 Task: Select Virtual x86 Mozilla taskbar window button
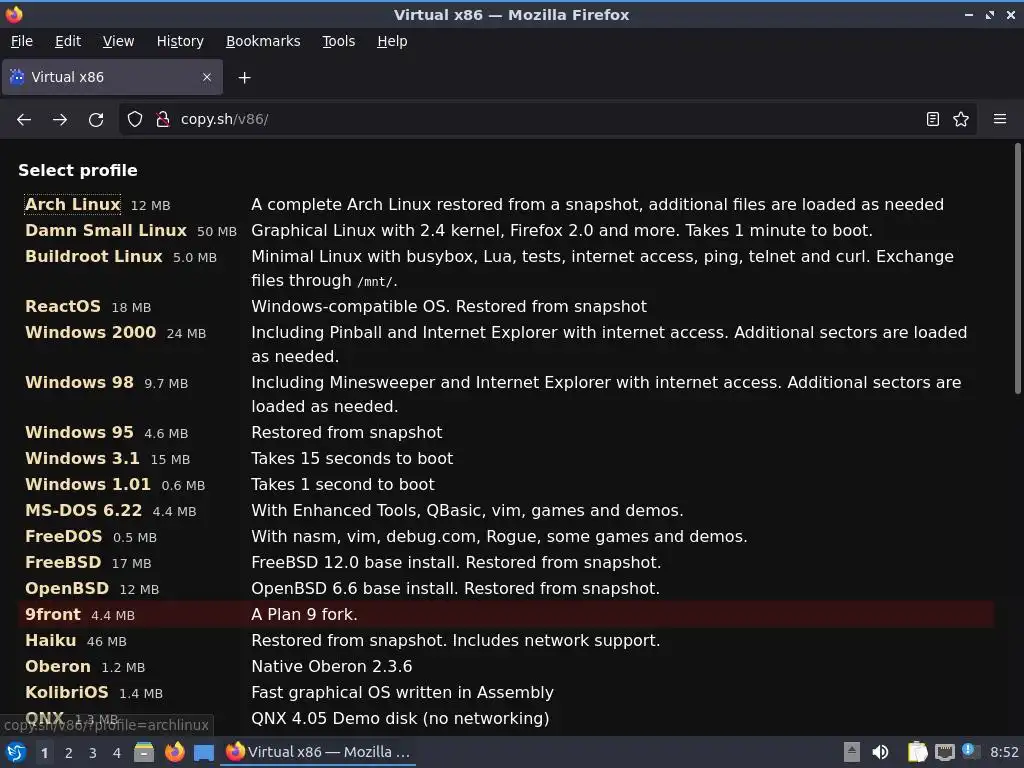pyautogui.click(x=319, y=752)
